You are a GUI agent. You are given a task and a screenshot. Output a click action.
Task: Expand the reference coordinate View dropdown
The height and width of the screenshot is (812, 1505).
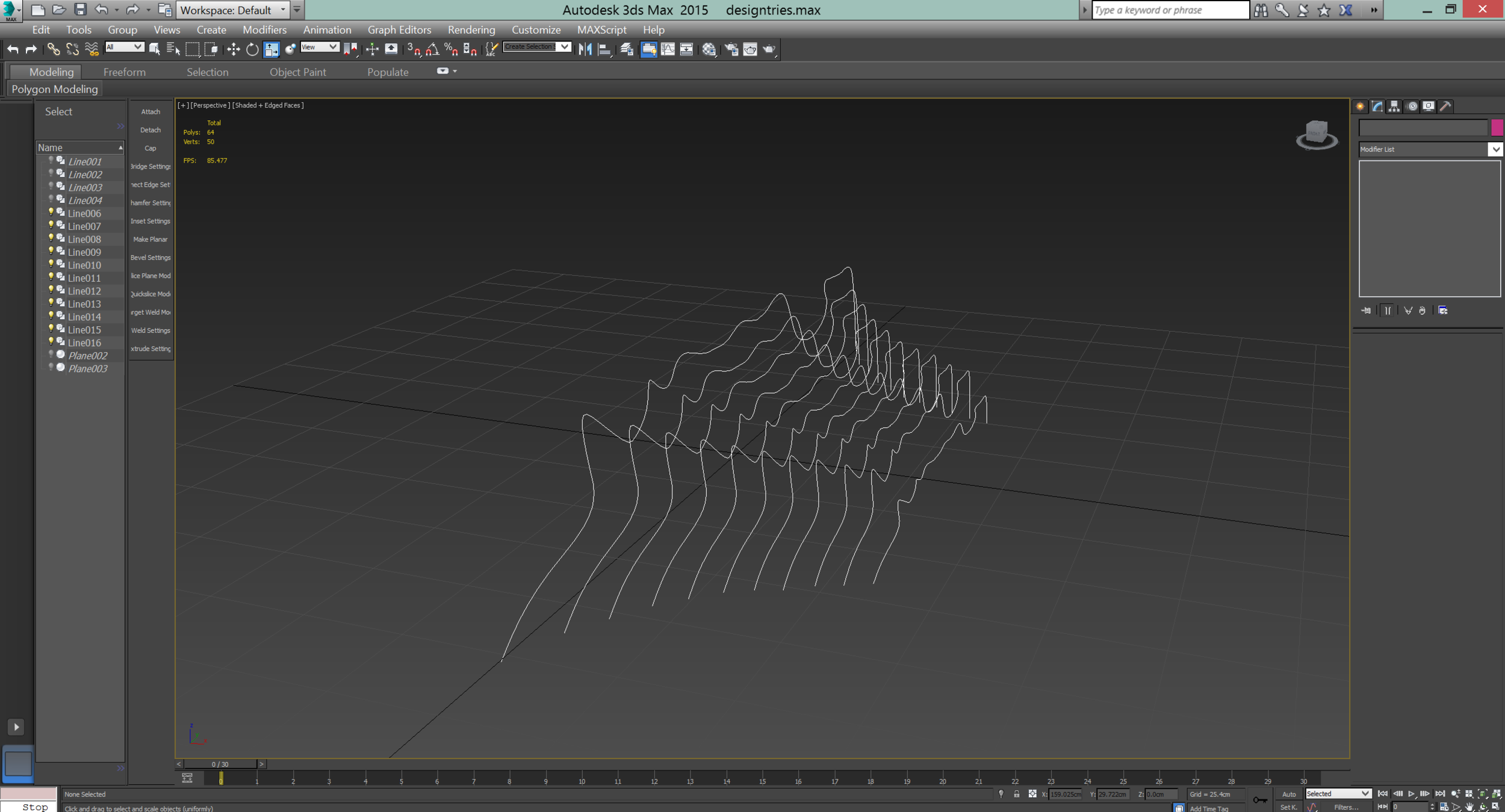333,47
